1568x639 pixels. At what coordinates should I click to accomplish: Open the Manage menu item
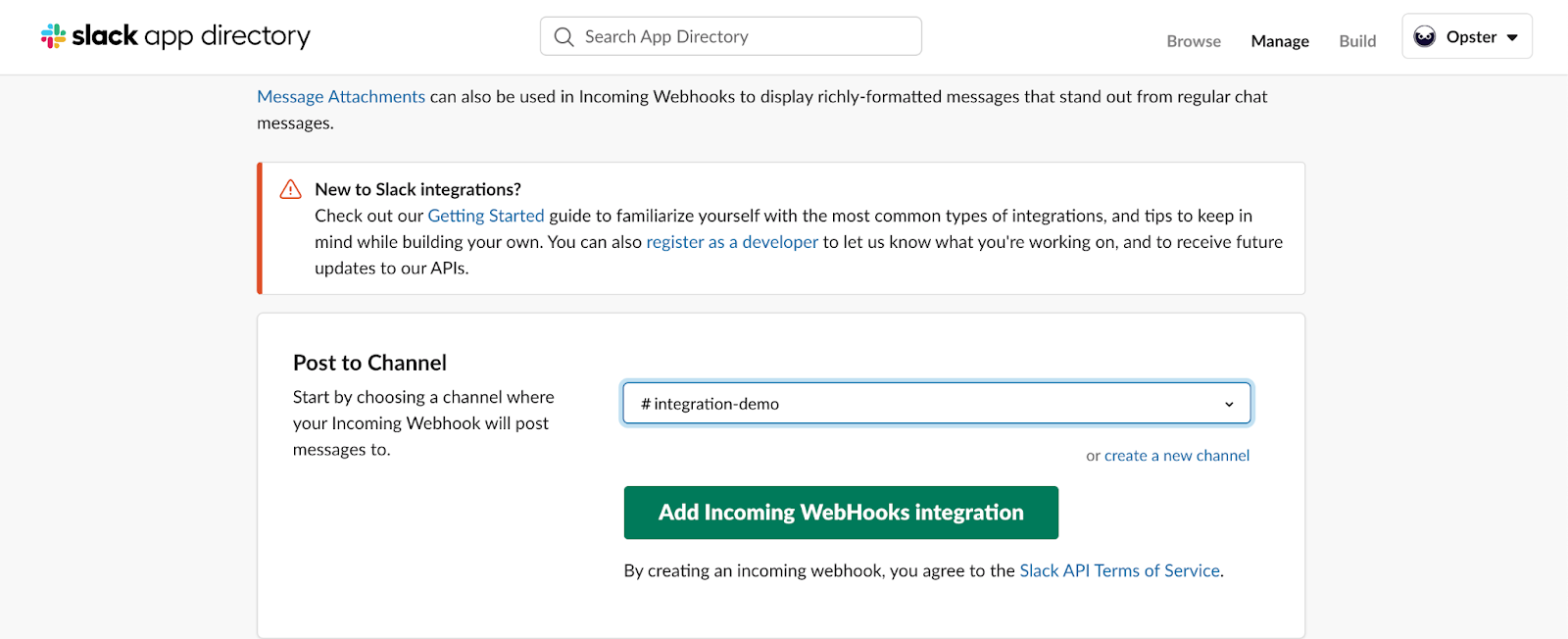(x=1280, y=41)
